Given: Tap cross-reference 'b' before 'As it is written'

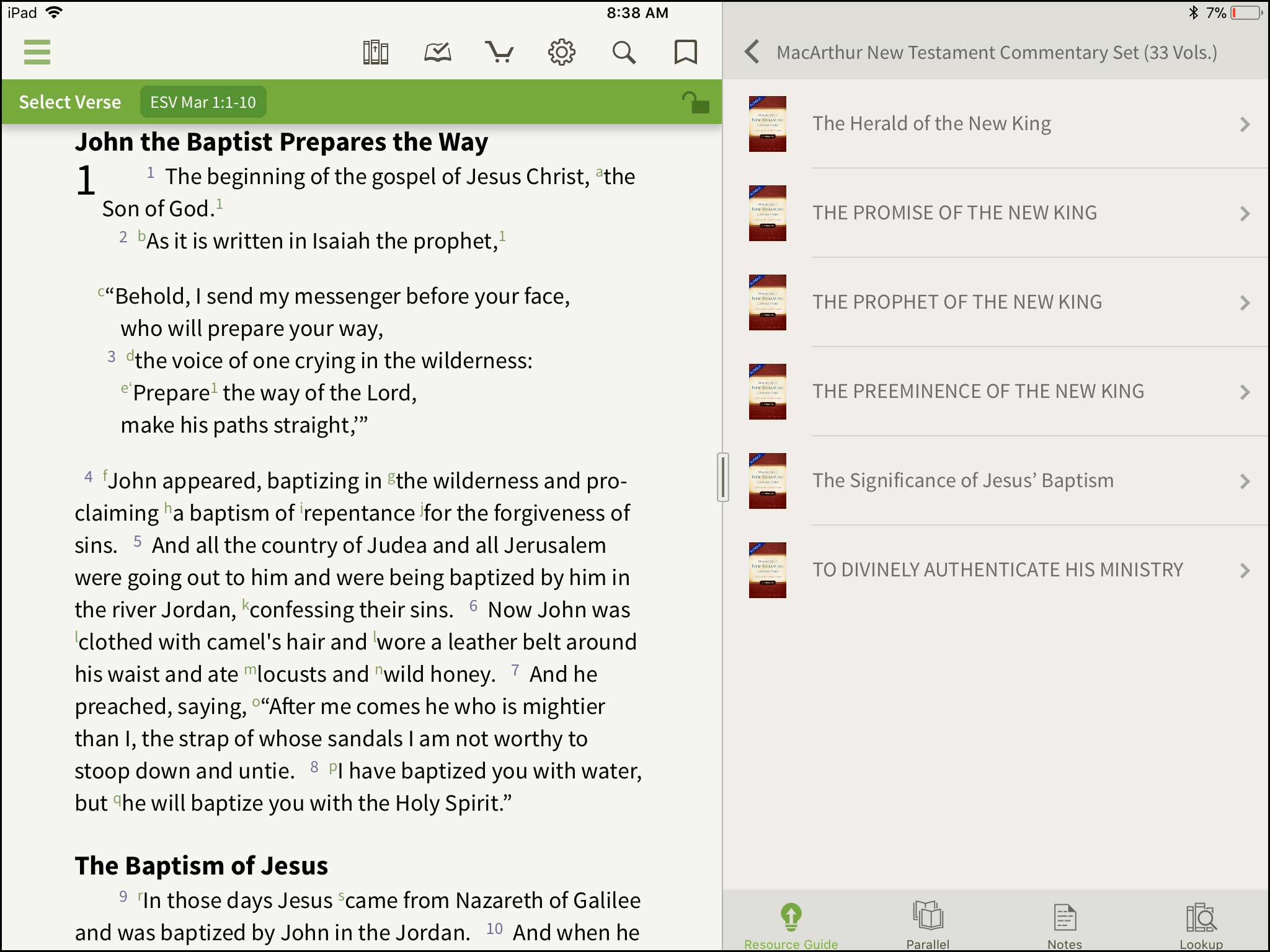Looking at the screenshot, I should pos(141,236).
